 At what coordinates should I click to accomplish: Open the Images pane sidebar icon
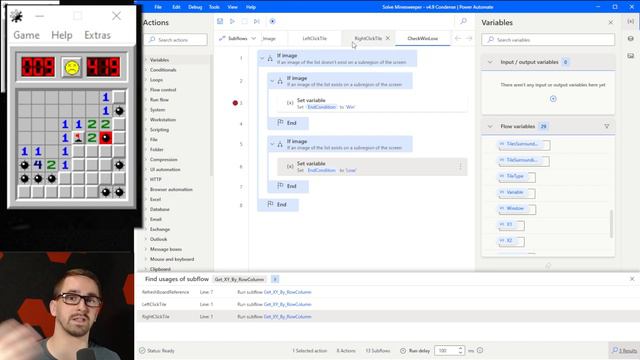[631, 56]
